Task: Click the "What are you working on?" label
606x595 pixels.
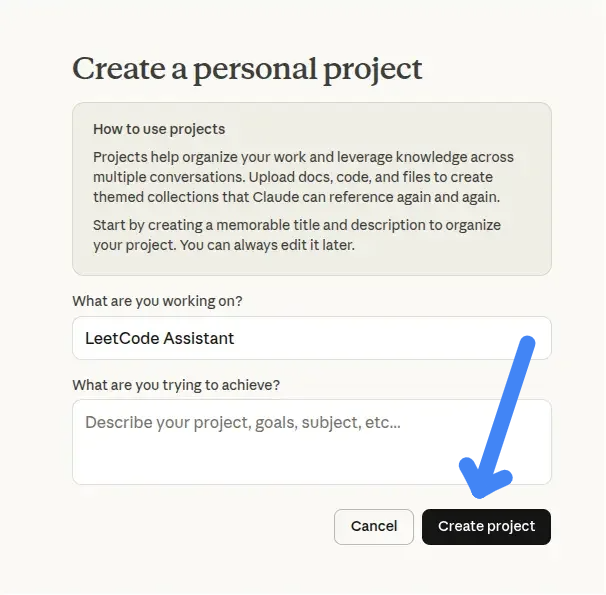Action: tap(158, 301)
